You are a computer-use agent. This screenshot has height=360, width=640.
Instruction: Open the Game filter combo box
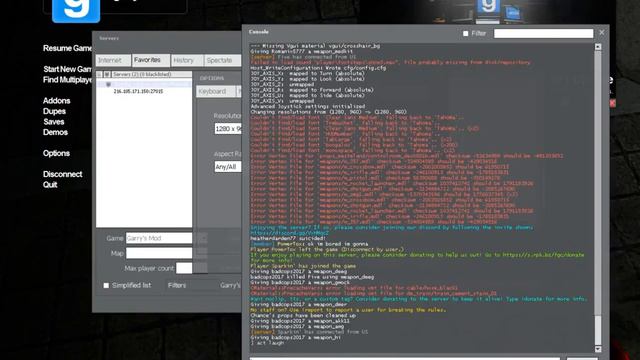159,238
